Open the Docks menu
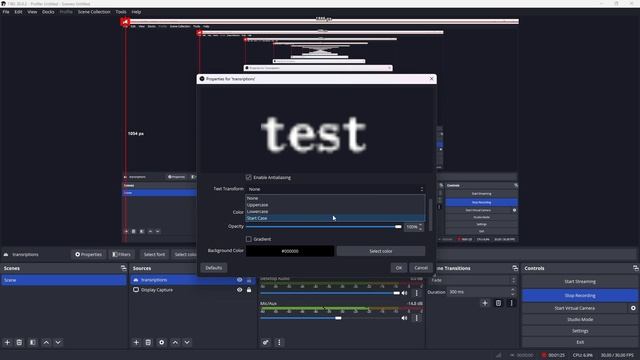640x360 pixels. click(48, 12)
